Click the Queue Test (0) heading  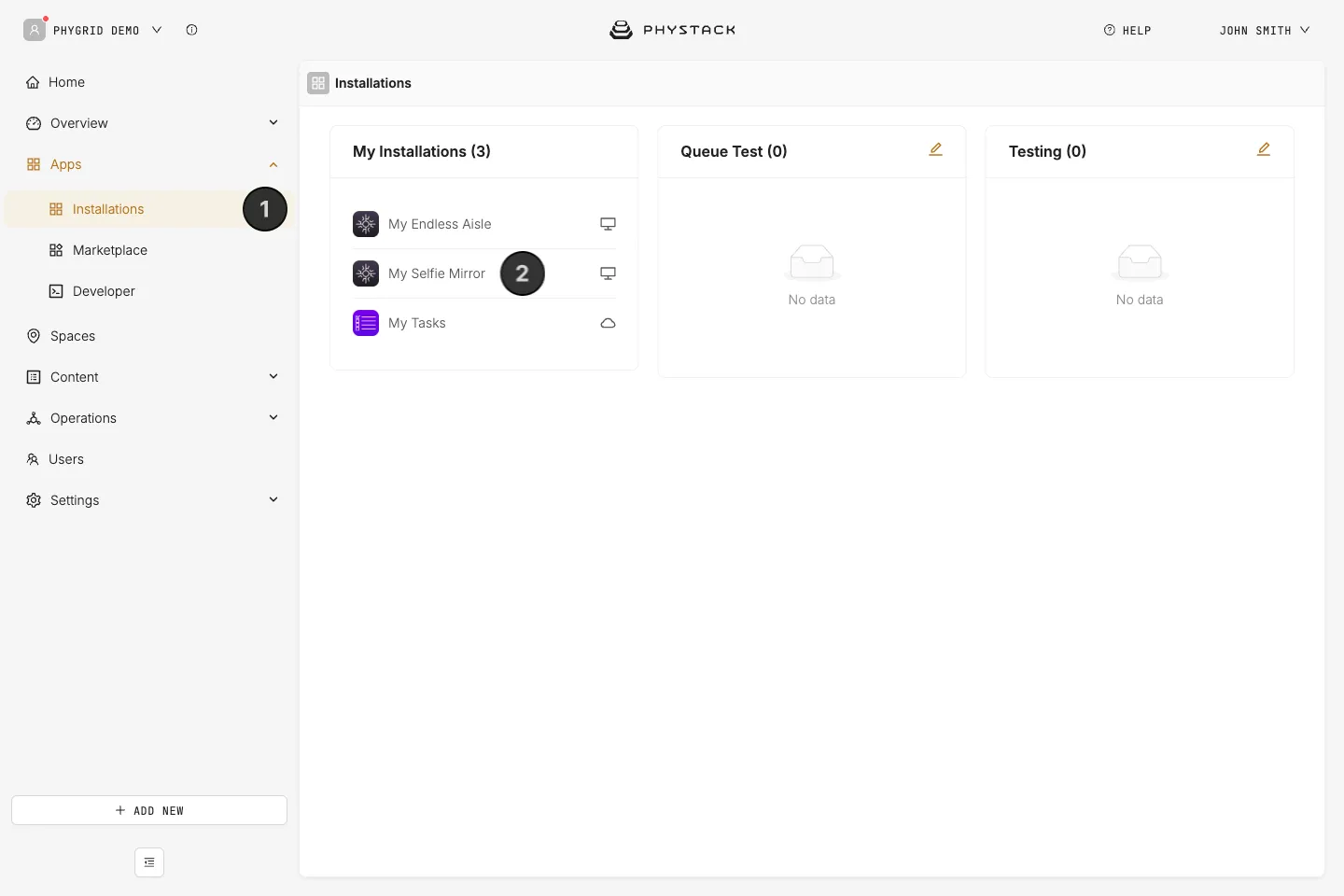tap(734, 151)
